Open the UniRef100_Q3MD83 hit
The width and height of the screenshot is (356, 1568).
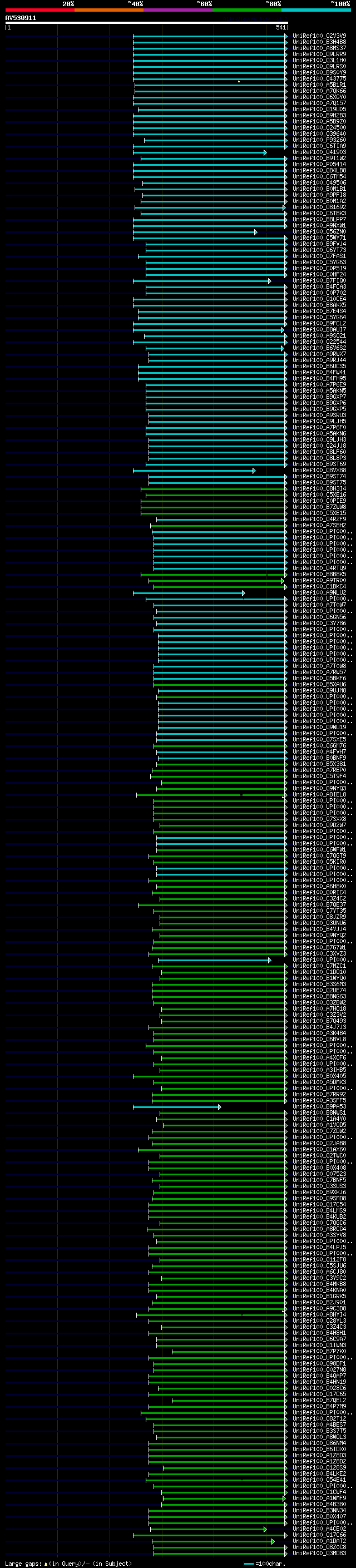(319, 1554)
